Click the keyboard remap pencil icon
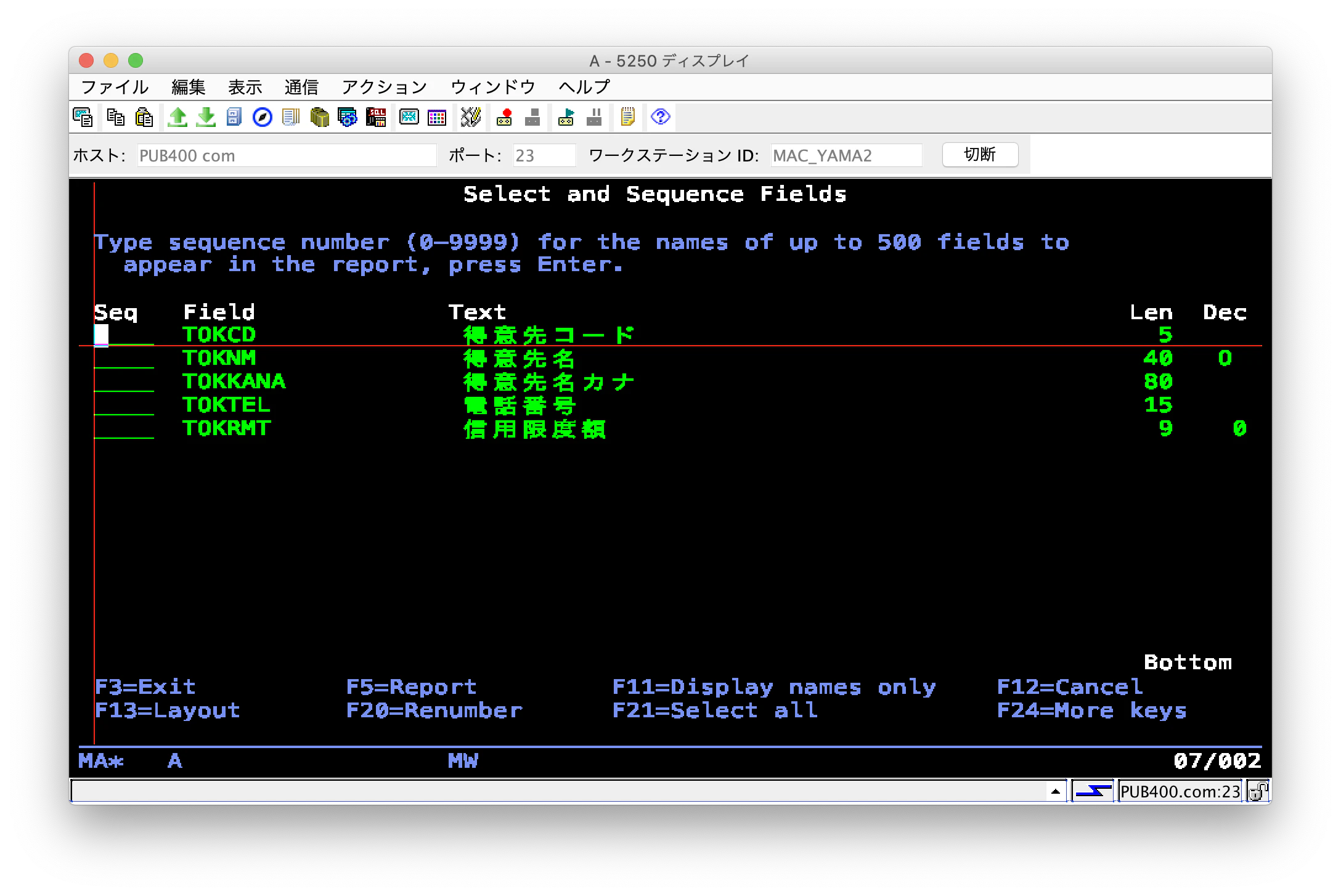The width and height of the screenshot is (1341, 896). click(x=470, y=117)
